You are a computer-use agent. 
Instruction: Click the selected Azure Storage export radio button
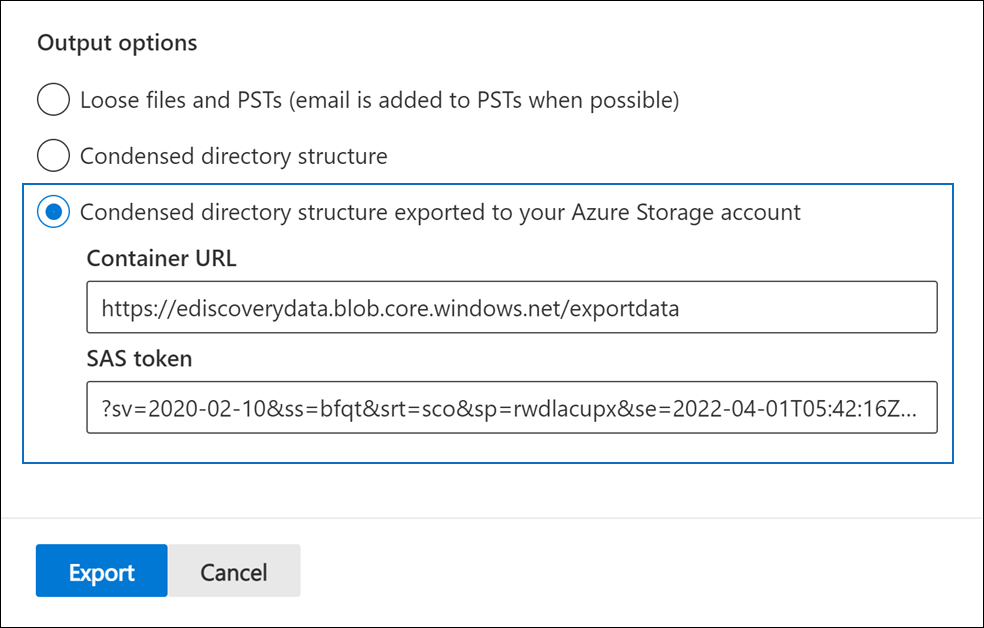pos(53,212)
